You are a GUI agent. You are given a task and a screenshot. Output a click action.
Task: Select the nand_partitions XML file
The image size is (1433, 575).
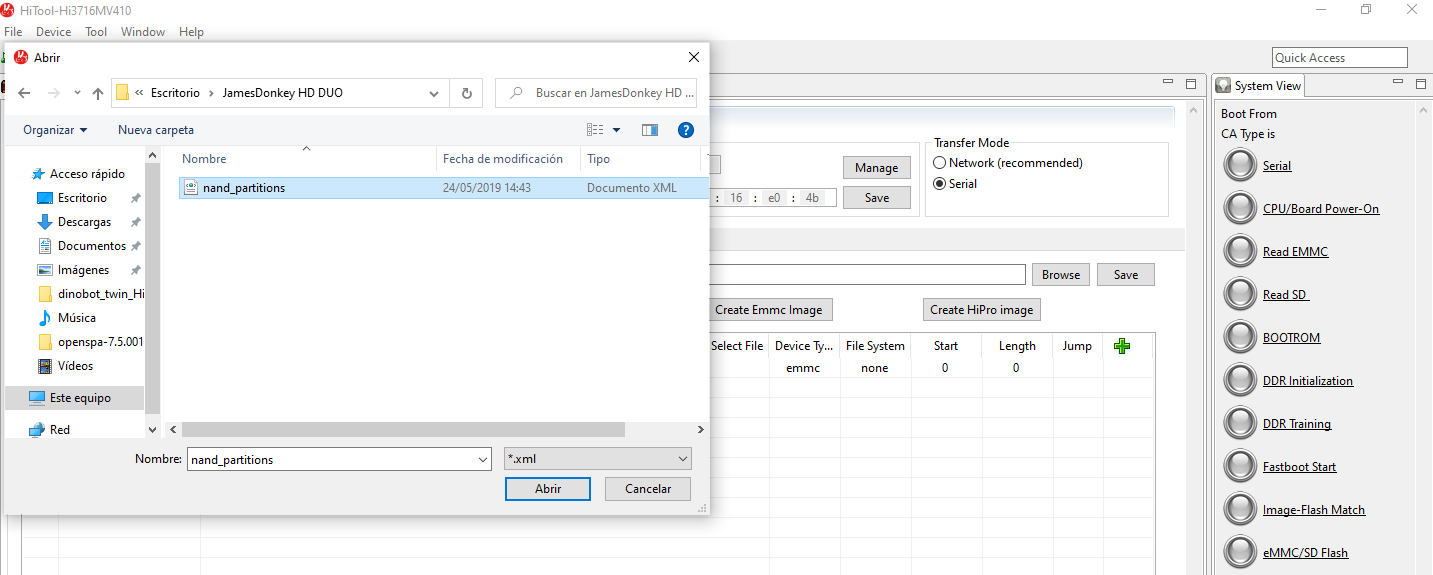[244, 188]
